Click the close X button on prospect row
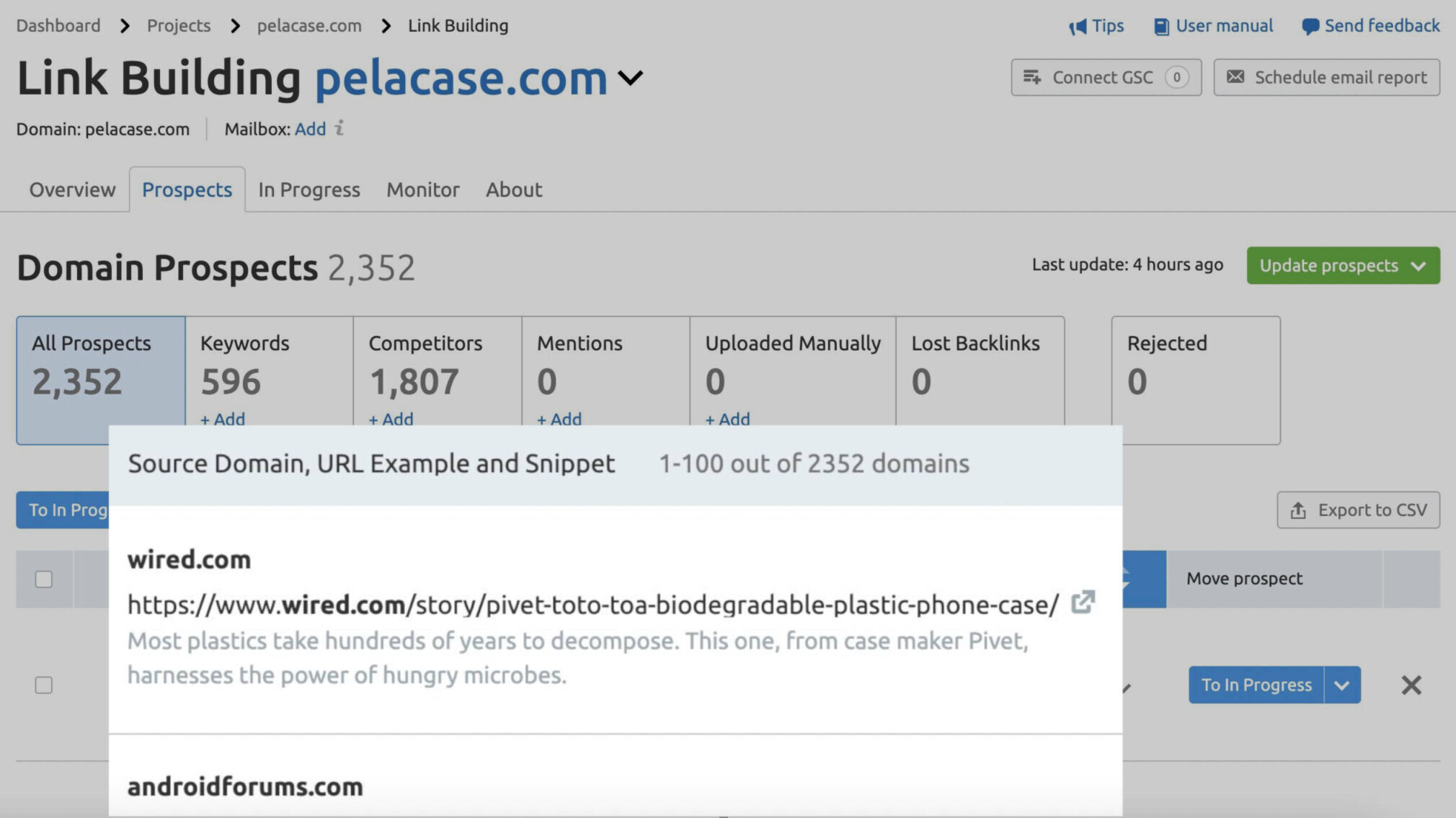Image resolution: width=1456 pixels, height=818 pixels. pyautogui.click(x=1411, y=684)
